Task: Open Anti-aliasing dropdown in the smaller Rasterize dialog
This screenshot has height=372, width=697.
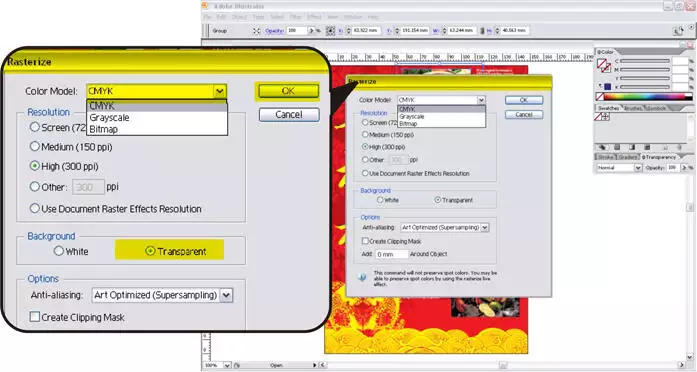Action: 445,227
